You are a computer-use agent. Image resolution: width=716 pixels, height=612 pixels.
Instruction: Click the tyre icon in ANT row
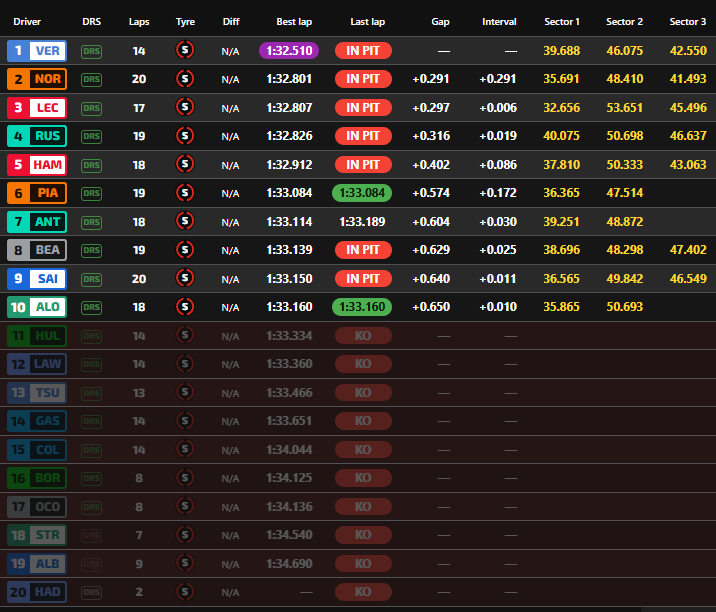[x=184, y=221]
